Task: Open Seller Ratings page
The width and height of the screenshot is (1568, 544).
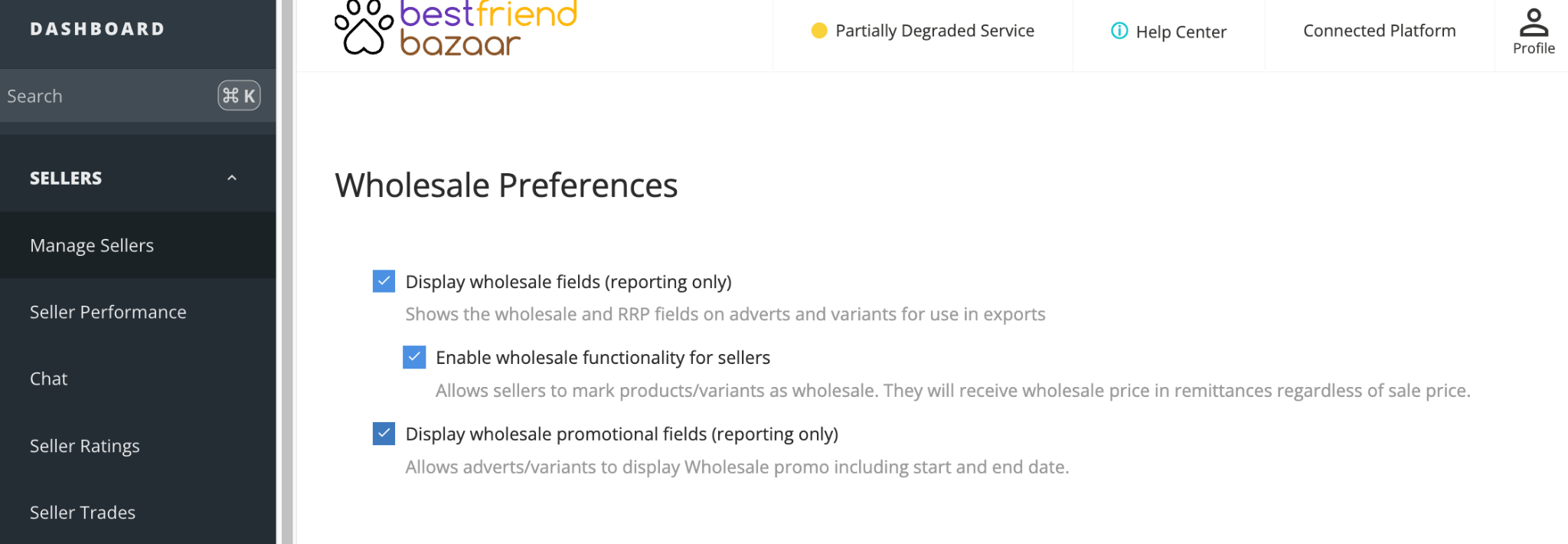Action: point(138,445)
